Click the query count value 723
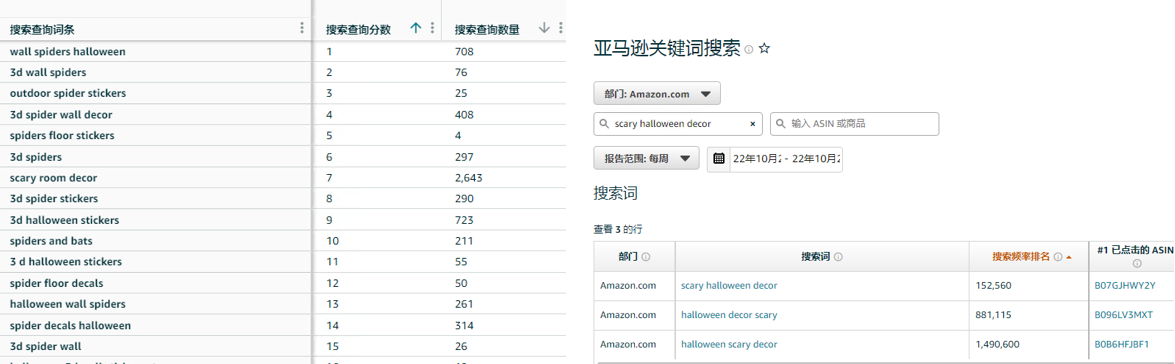Image resolution: width=1175 pixels, height=364 pixels. 464,220
